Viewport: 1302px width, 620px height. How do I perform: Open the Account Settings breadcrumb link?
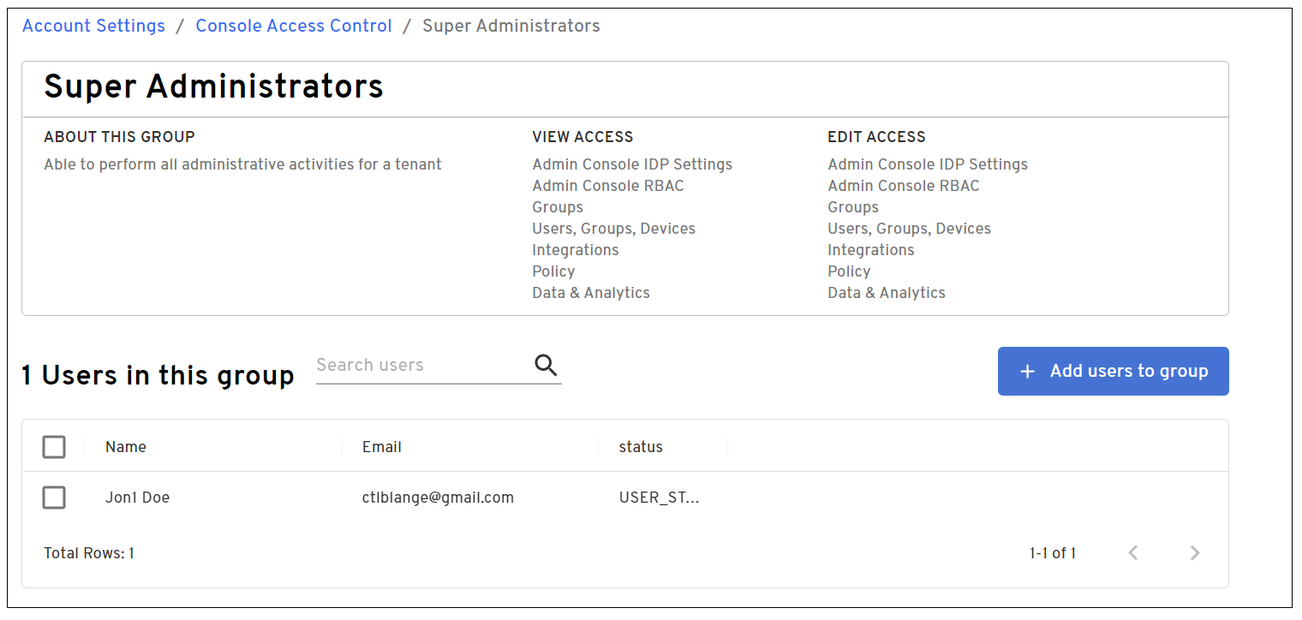point(94,26)
